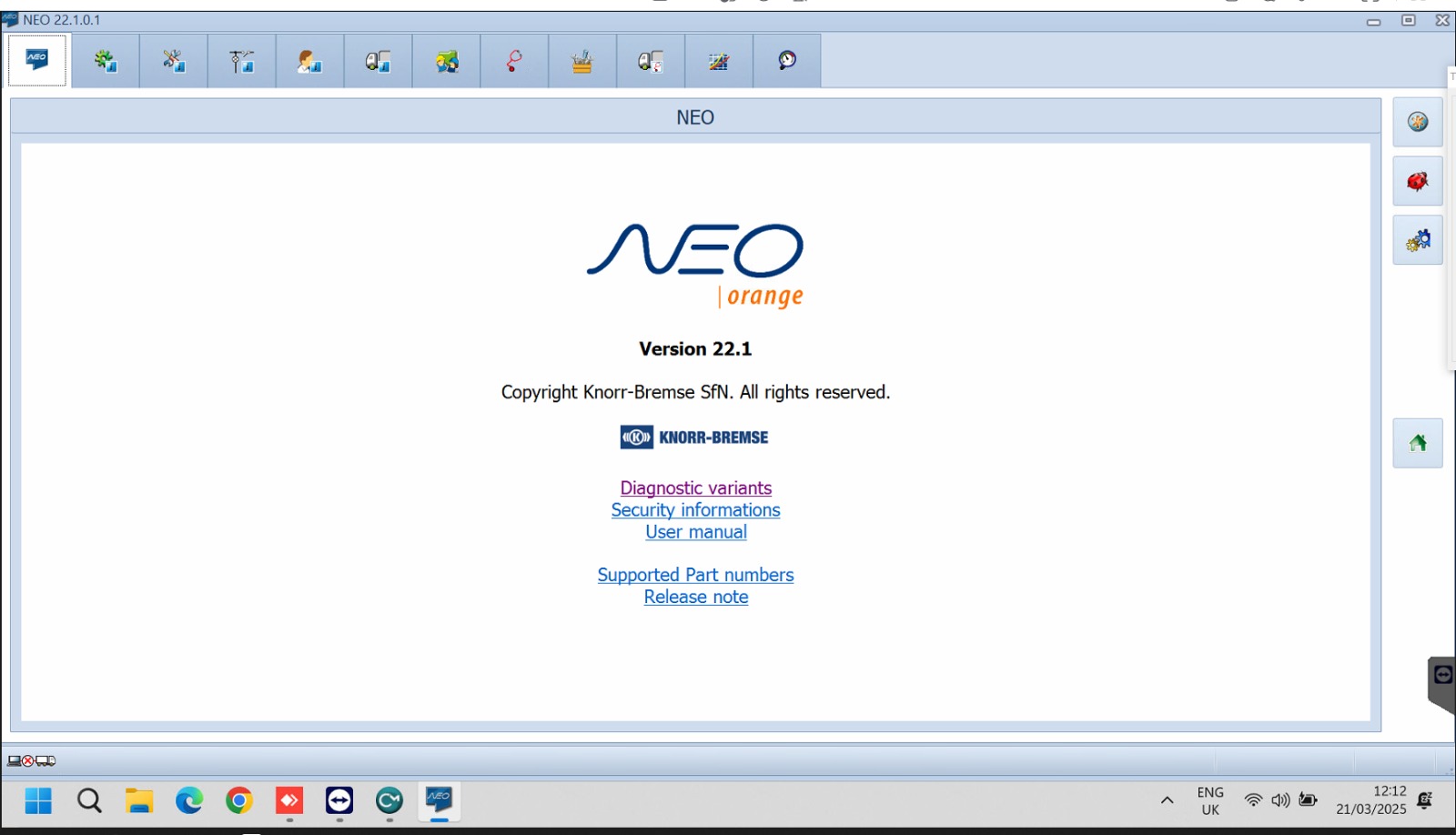The height and width of the screenshot is (835, 1456).
Task: Open the stethoscope diagnostics icon
Action: click(514, 61)
